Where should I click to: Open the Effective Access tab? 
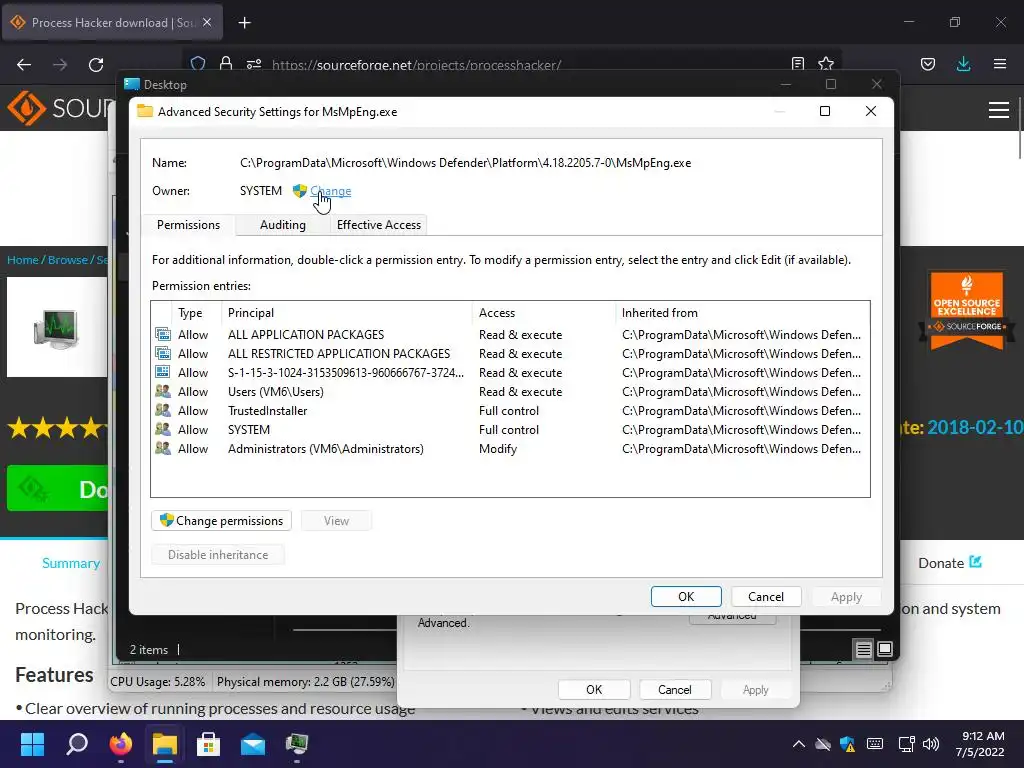(379, 225)
